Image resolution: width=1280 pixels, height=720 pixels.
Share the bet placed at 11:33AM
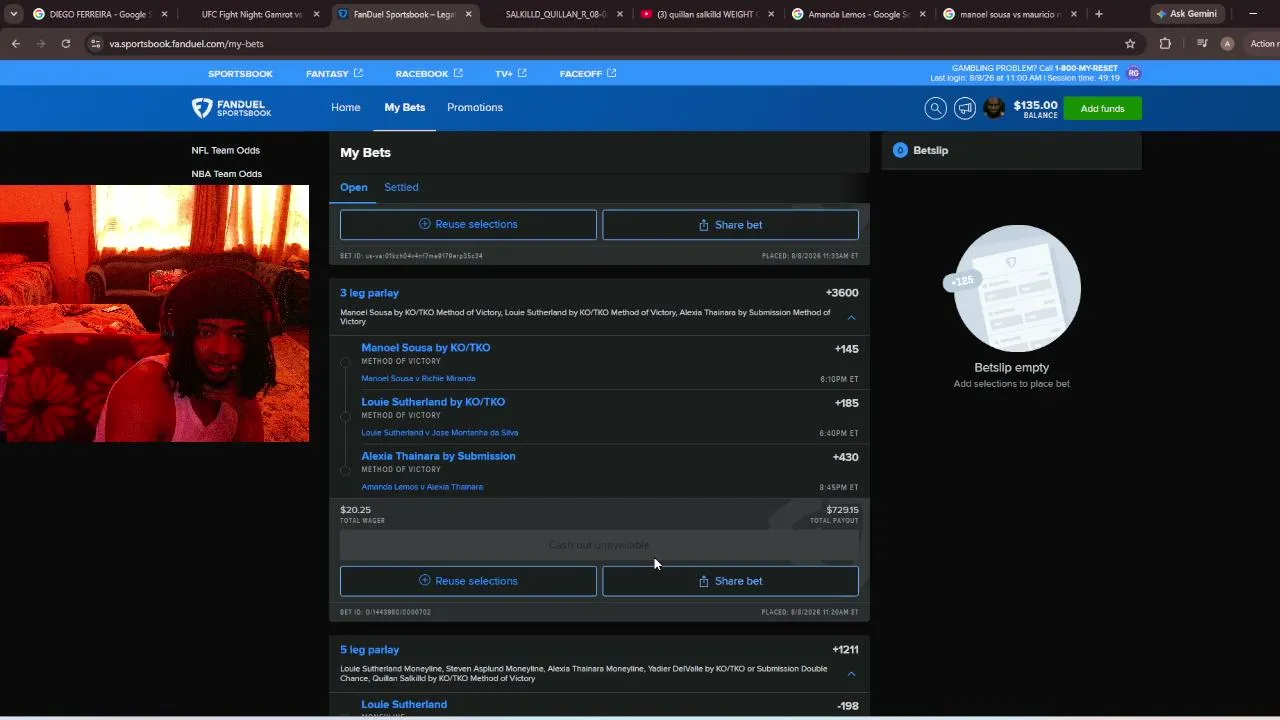coord(730,225)
